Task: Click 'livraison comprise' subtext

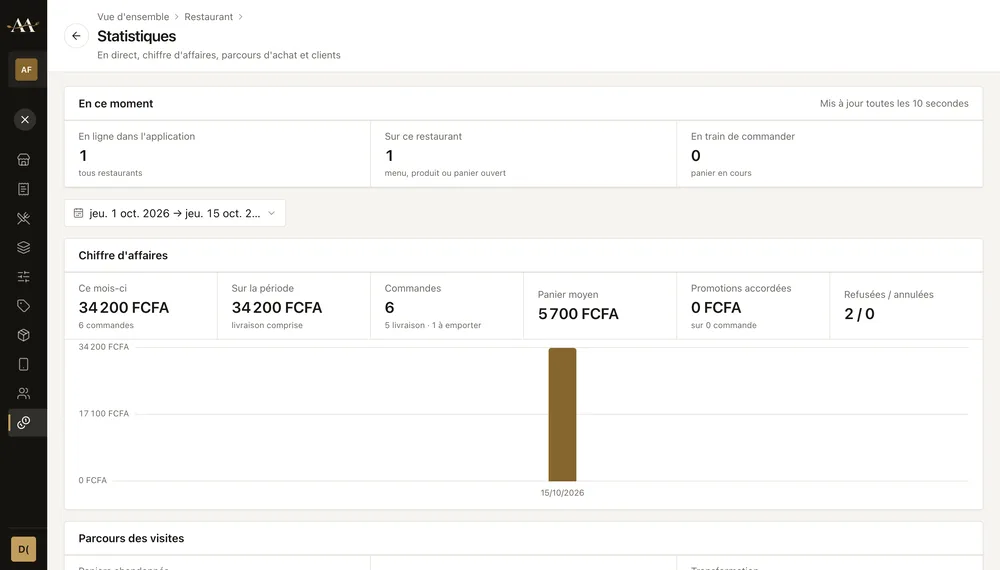Action: (267, 325)
